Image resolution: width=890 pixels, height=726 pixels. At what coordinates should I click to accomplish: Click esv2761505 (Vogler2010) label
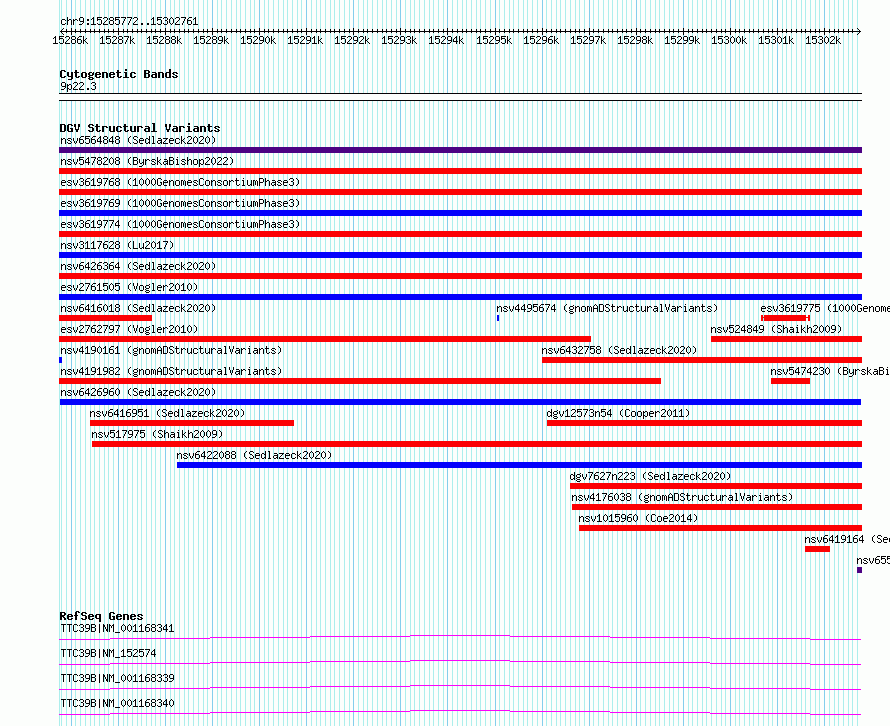129,287
